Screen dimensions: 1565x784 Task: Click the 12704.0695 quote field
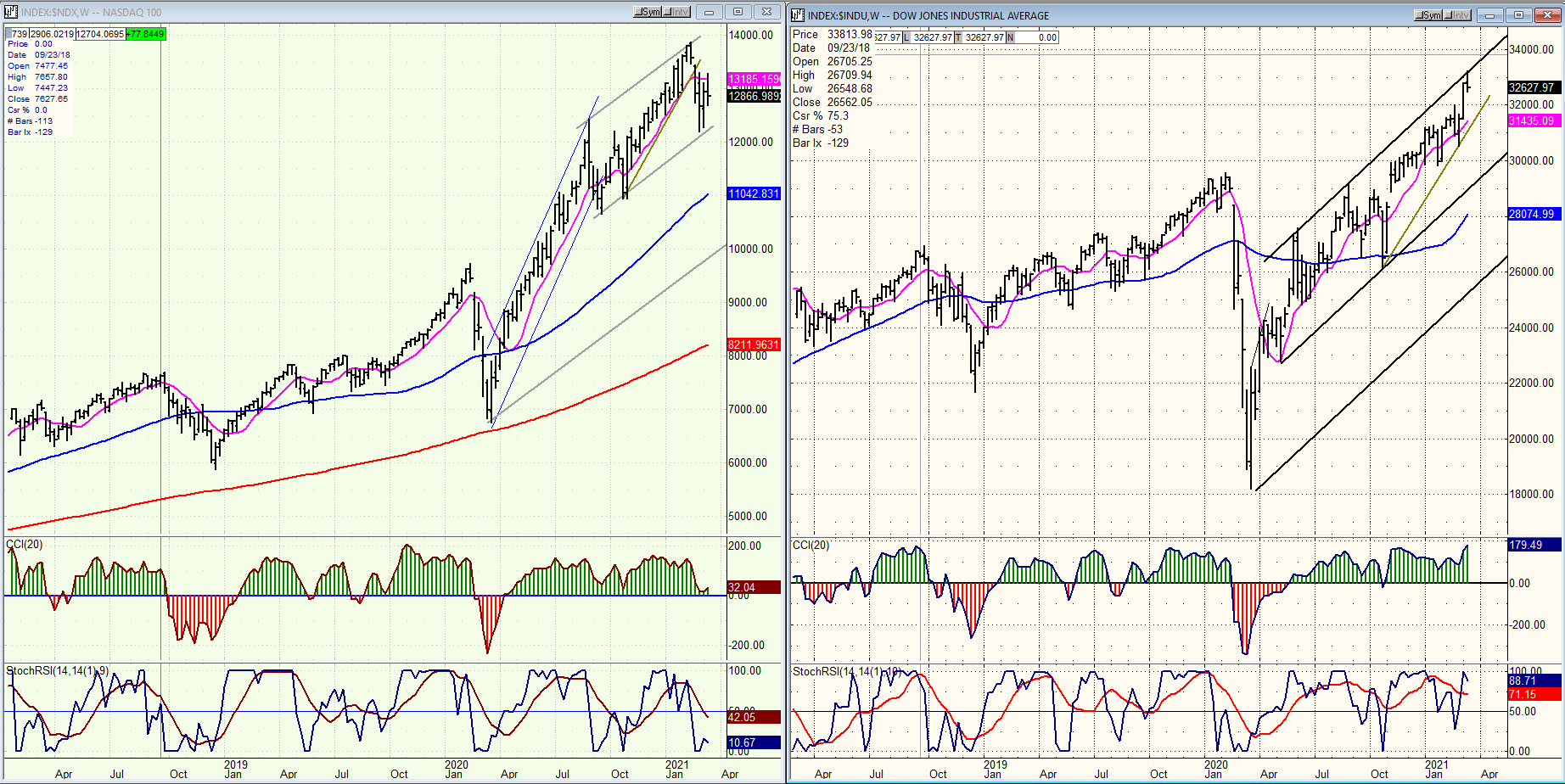100,34
